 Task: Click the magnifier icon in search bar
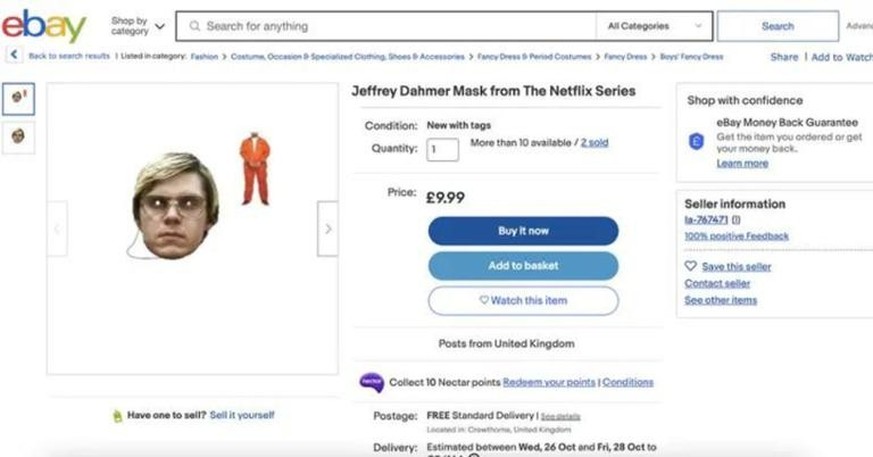194,26
